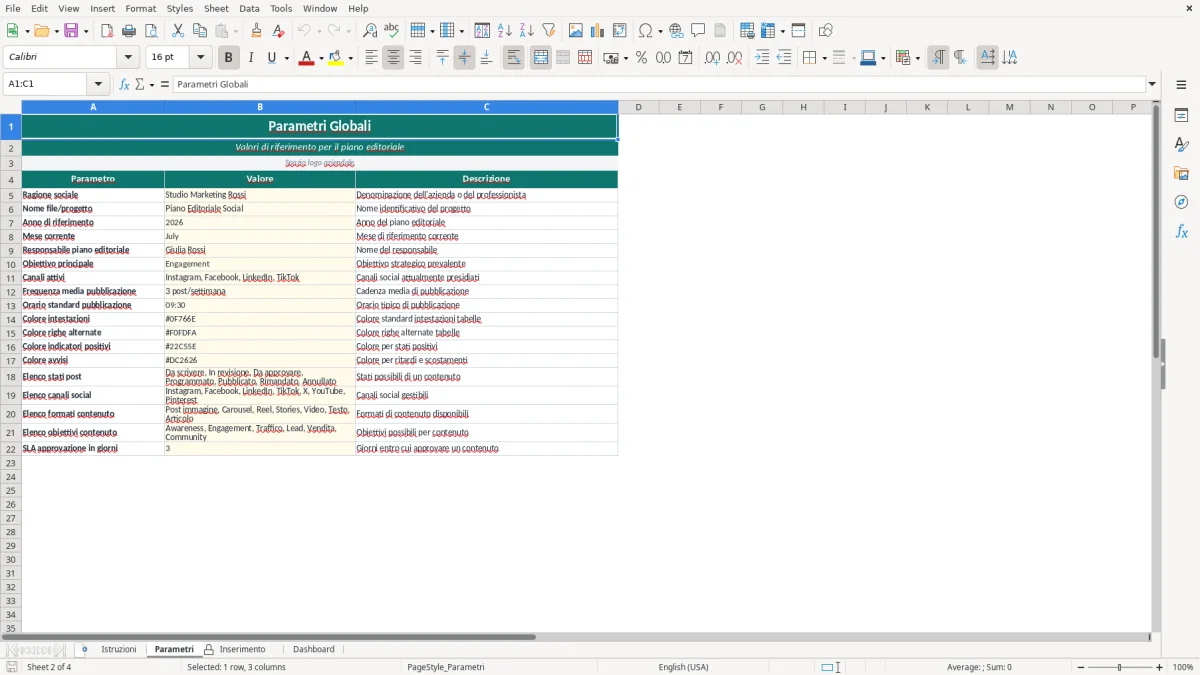The height and width of the screenshot is (675, 1200).
Task: Open the Font Name Calibri dropdown
Action: click(x=128, y=58)
